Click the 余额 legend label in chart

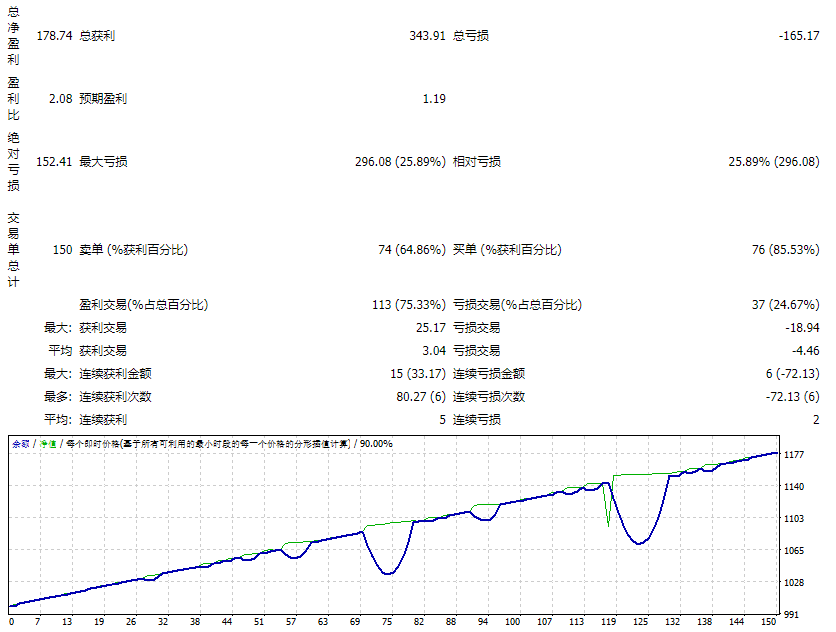coord(21,444)
